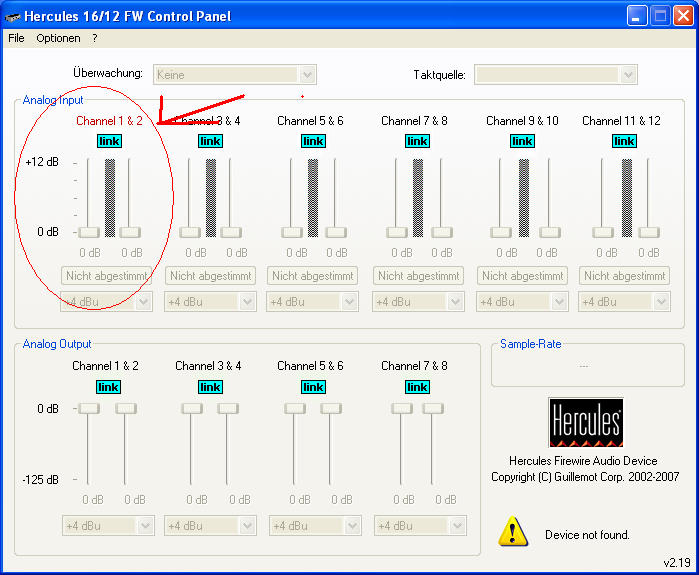This screenshot has height=575, width=699.
Task: Click Nicht abgestimmt under input Channel 9 & 10
Action: 522,276
